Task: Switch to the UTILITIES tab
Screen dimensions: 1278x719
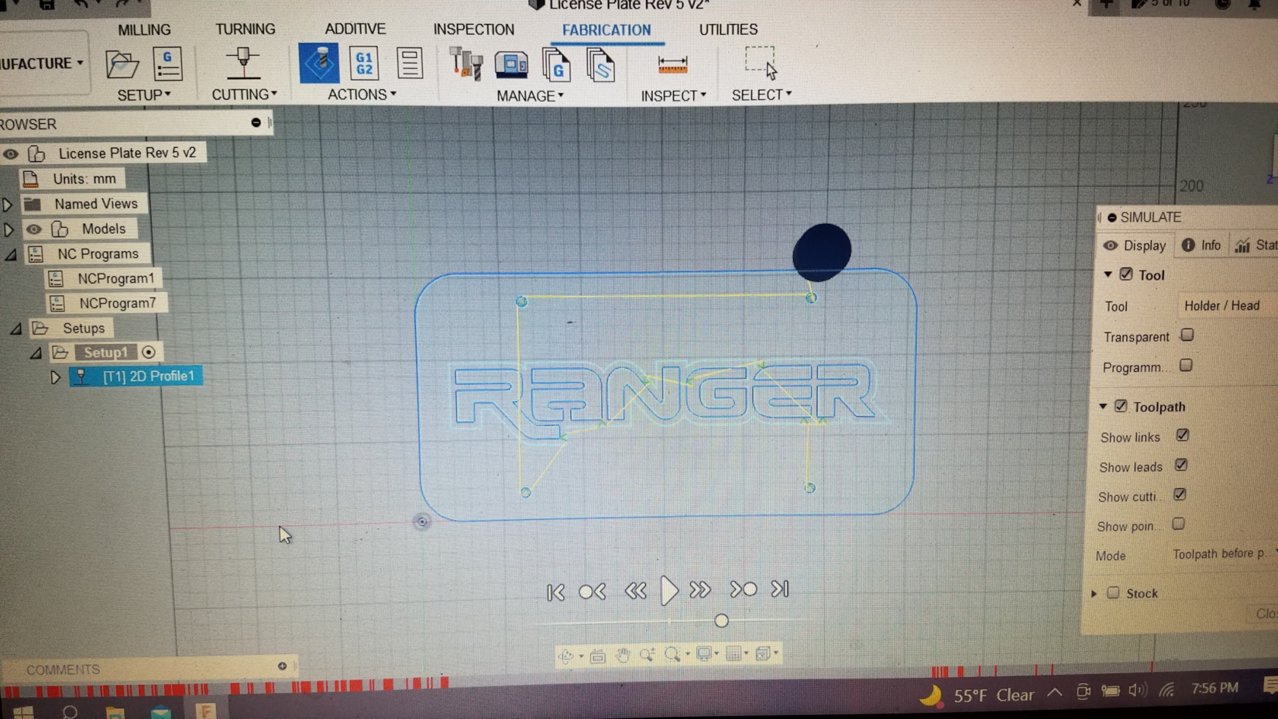Action: click(x=728, y=29)
